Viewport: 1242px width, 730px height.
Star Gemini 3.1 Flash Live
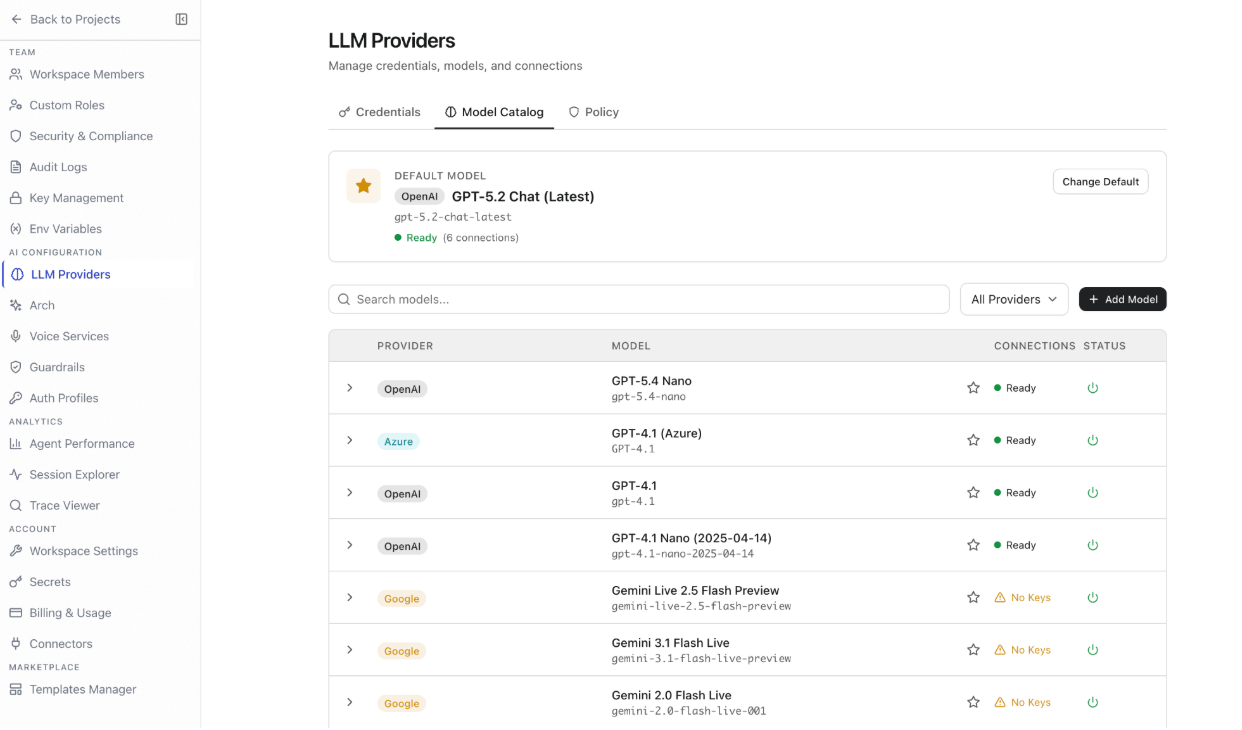tap(973, 650)
